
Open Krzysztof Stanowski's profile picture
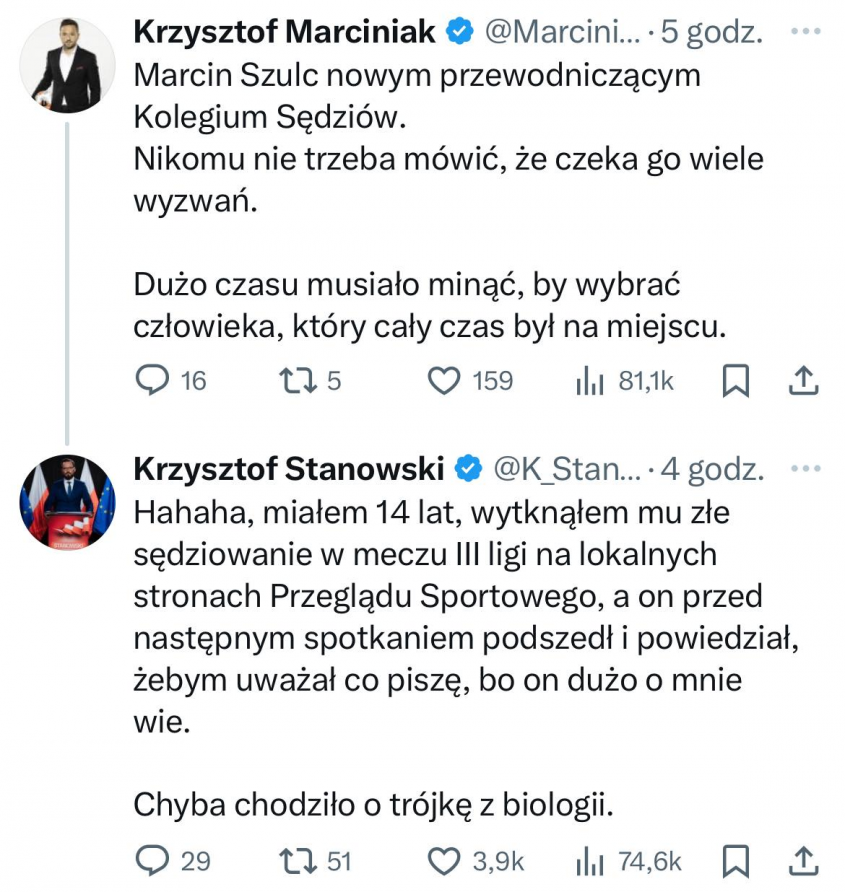tap(67, 501)
